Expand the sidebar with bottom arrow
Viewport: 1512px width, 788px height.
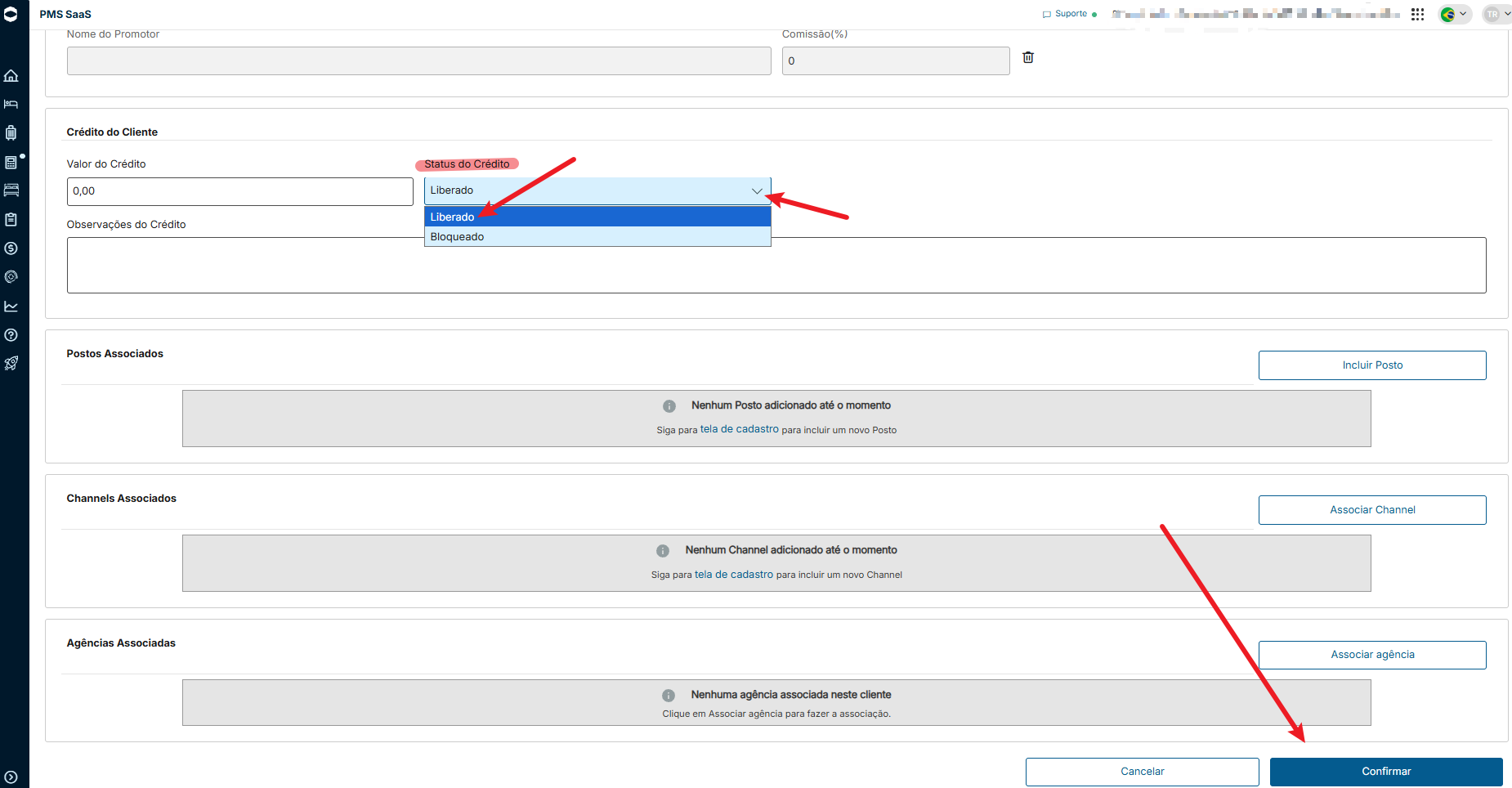pos(11,777)
